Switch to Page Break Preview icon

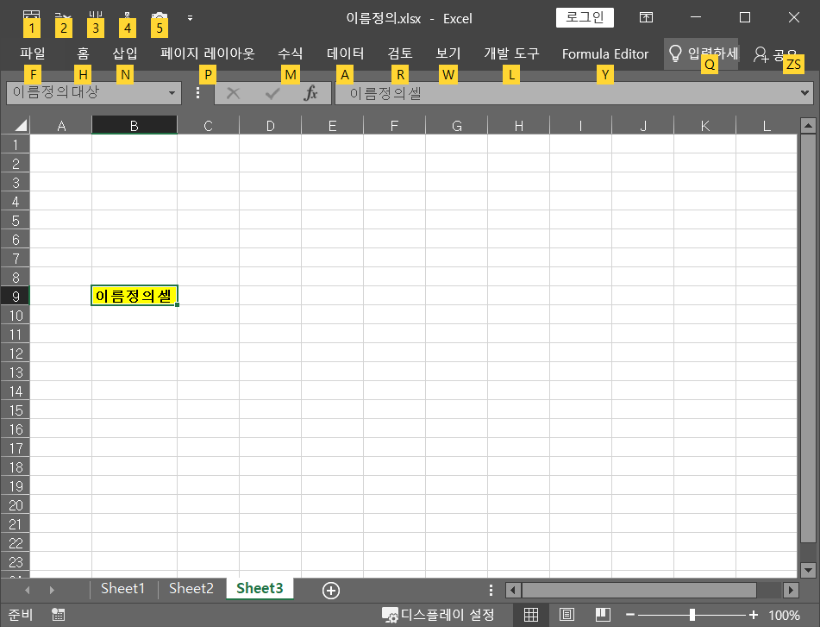[603, 614]
